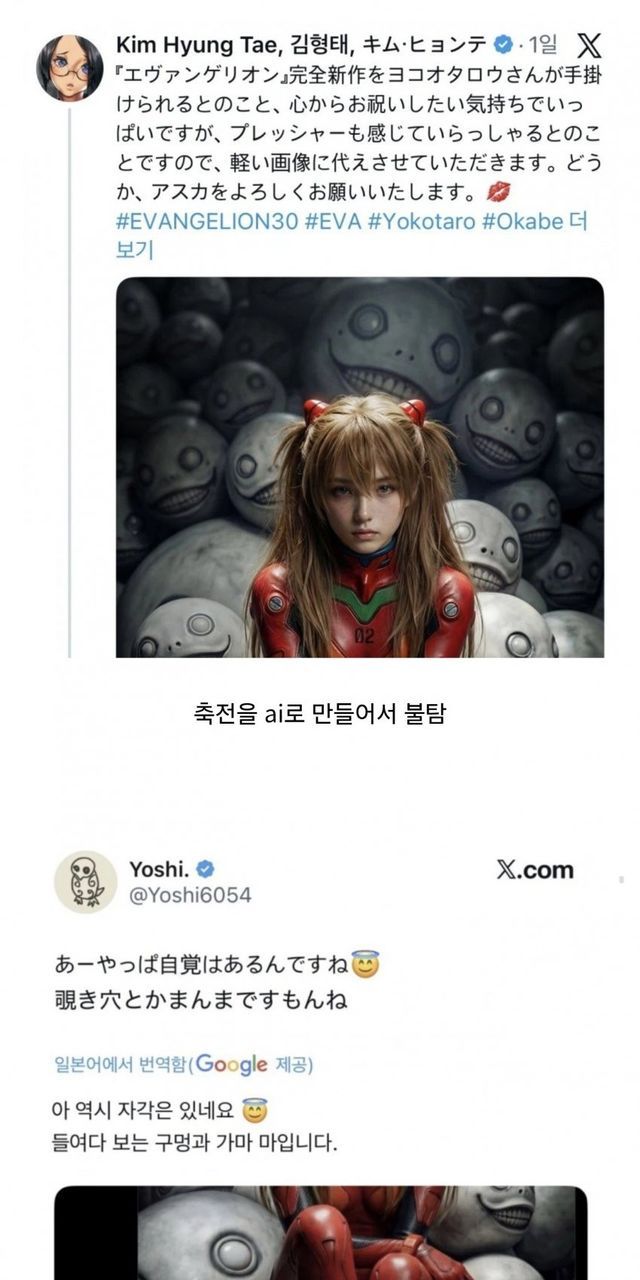640x1280 pixels.
Task: Open the Kim Hyung Tae display name
Action: (302, 45)
